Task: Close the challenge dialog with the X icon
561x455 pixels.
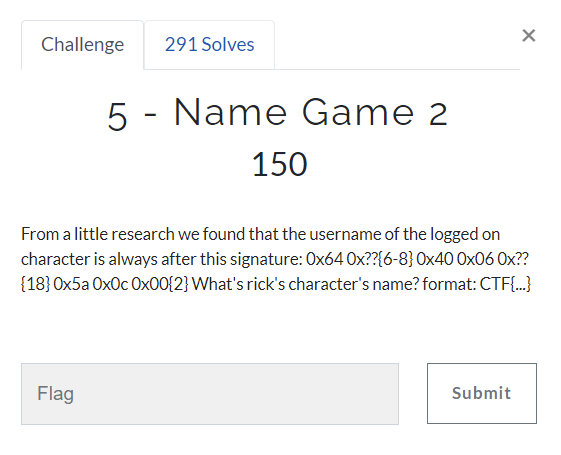Action: click(528, 35)
